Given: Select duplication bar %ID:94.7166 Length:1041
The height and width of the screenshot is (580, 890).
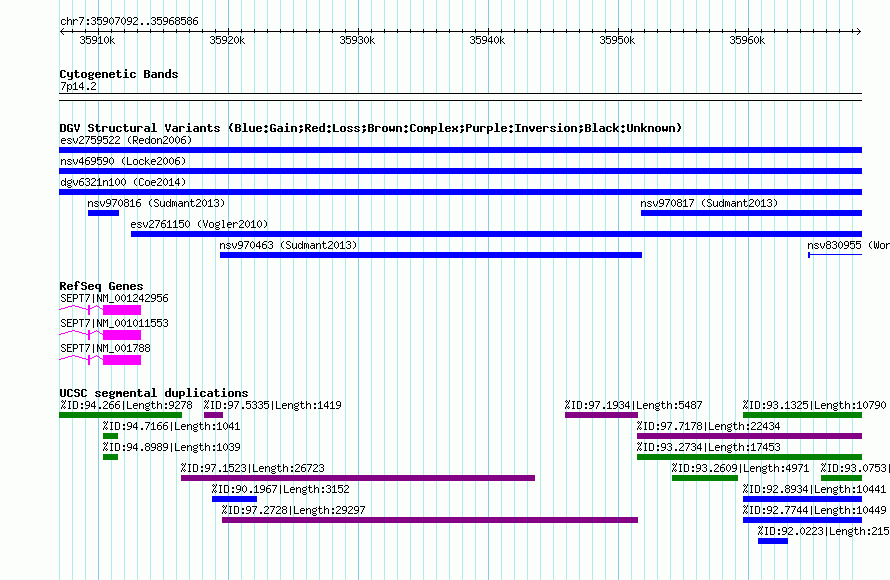Looking at the screenshot, I should point(110,436).
